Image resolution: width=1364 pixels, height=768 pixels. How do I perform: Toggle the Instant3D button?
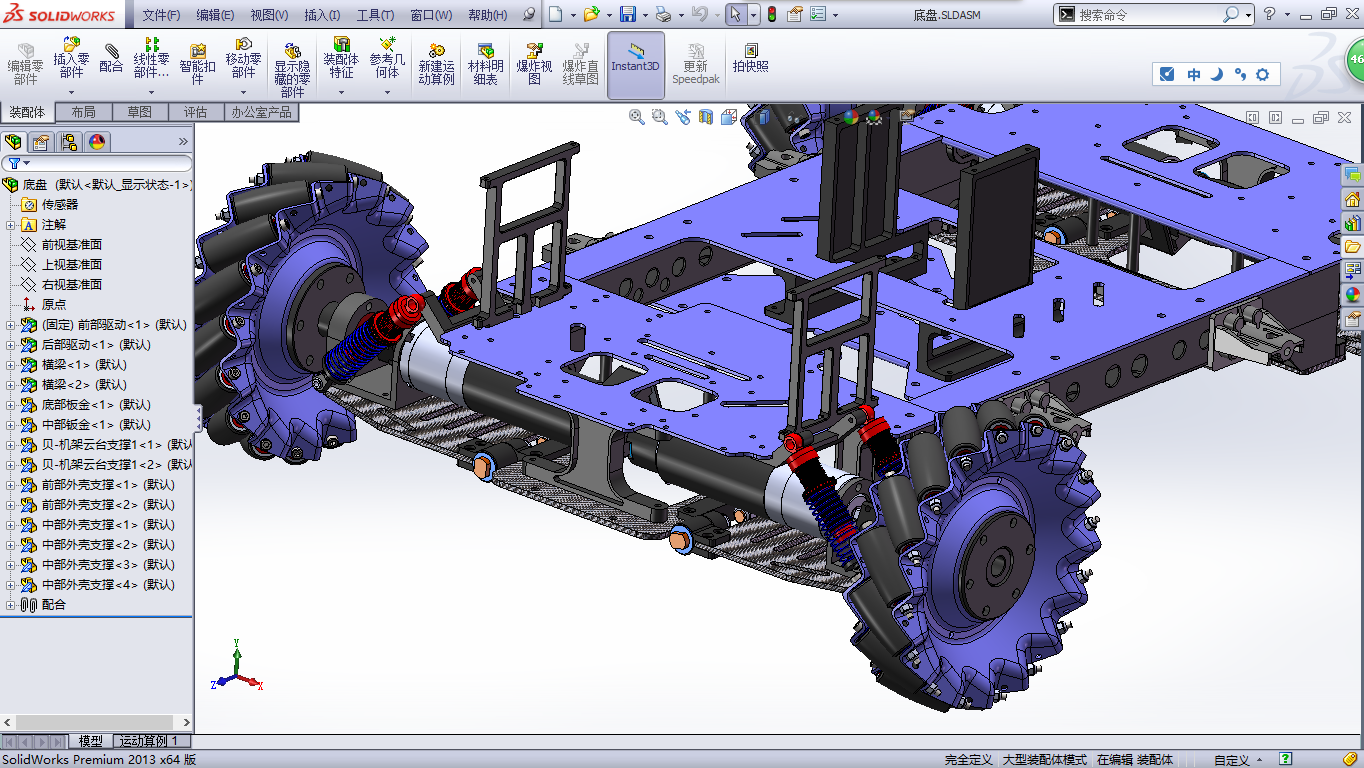coord(636,64)
